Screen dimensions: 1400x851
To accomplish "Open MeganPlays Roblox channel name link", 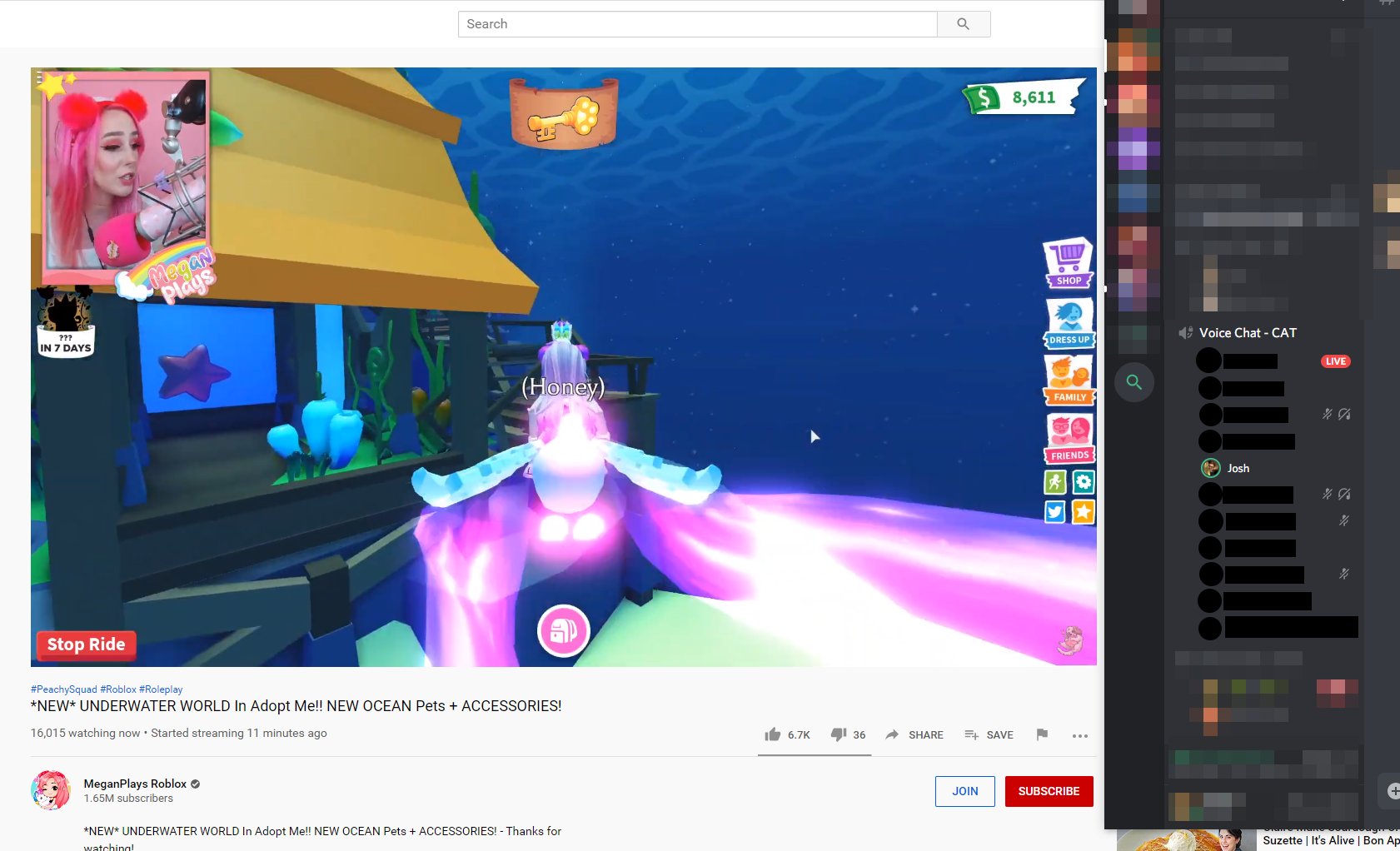I will tap(135, 784).
